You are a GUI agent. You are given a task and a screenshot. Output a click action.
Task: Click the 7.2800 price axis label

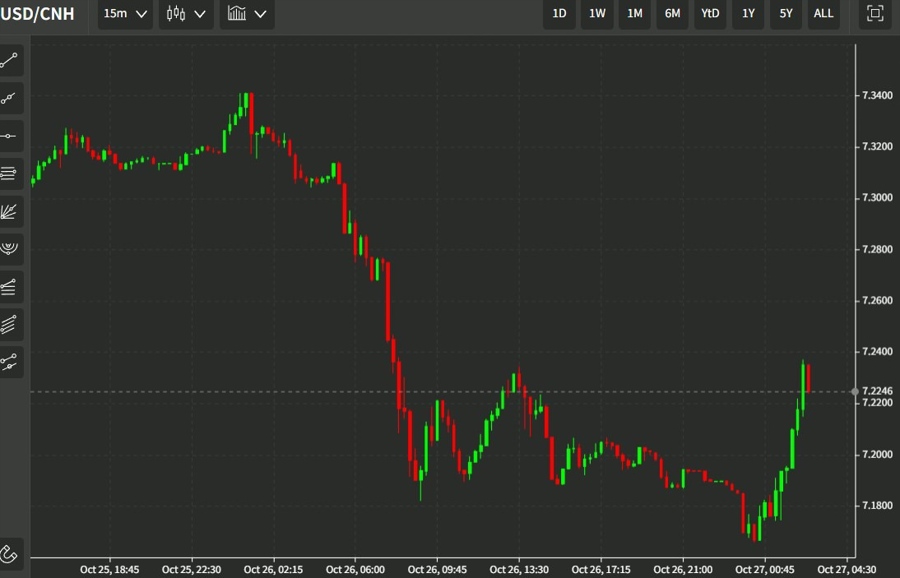878,249
